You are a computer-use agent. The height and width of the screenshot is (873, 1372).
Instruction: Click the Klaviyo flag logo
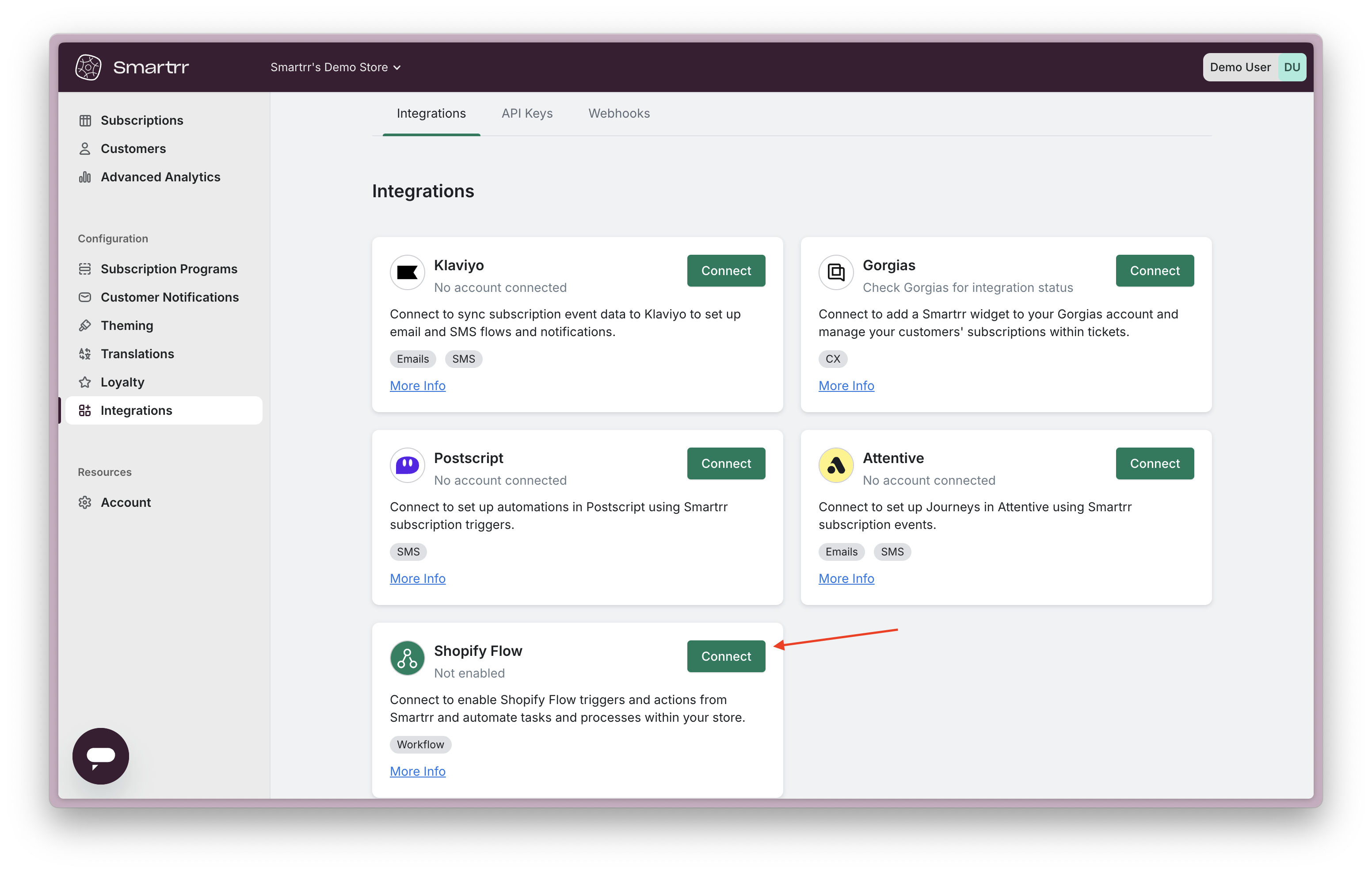coord(407,272)
